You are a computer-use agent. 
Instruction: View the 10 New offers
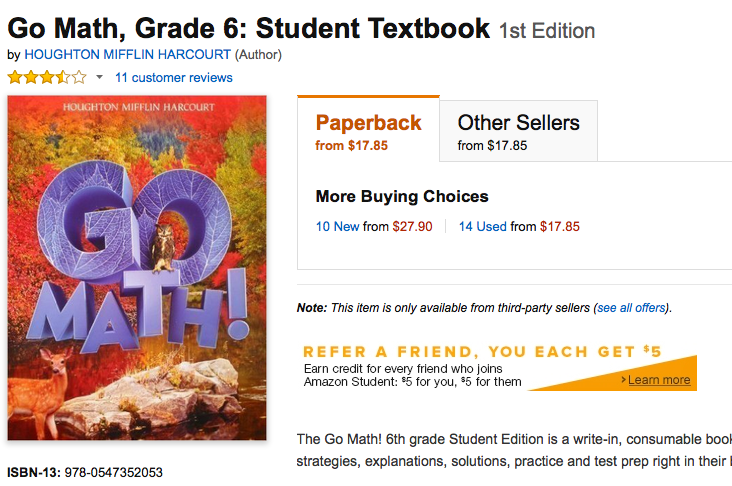[x=337, y=227]
